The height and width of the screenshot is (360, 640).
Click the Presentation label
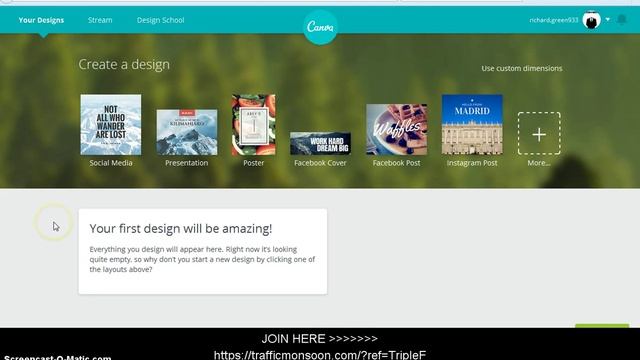point(187,163)
